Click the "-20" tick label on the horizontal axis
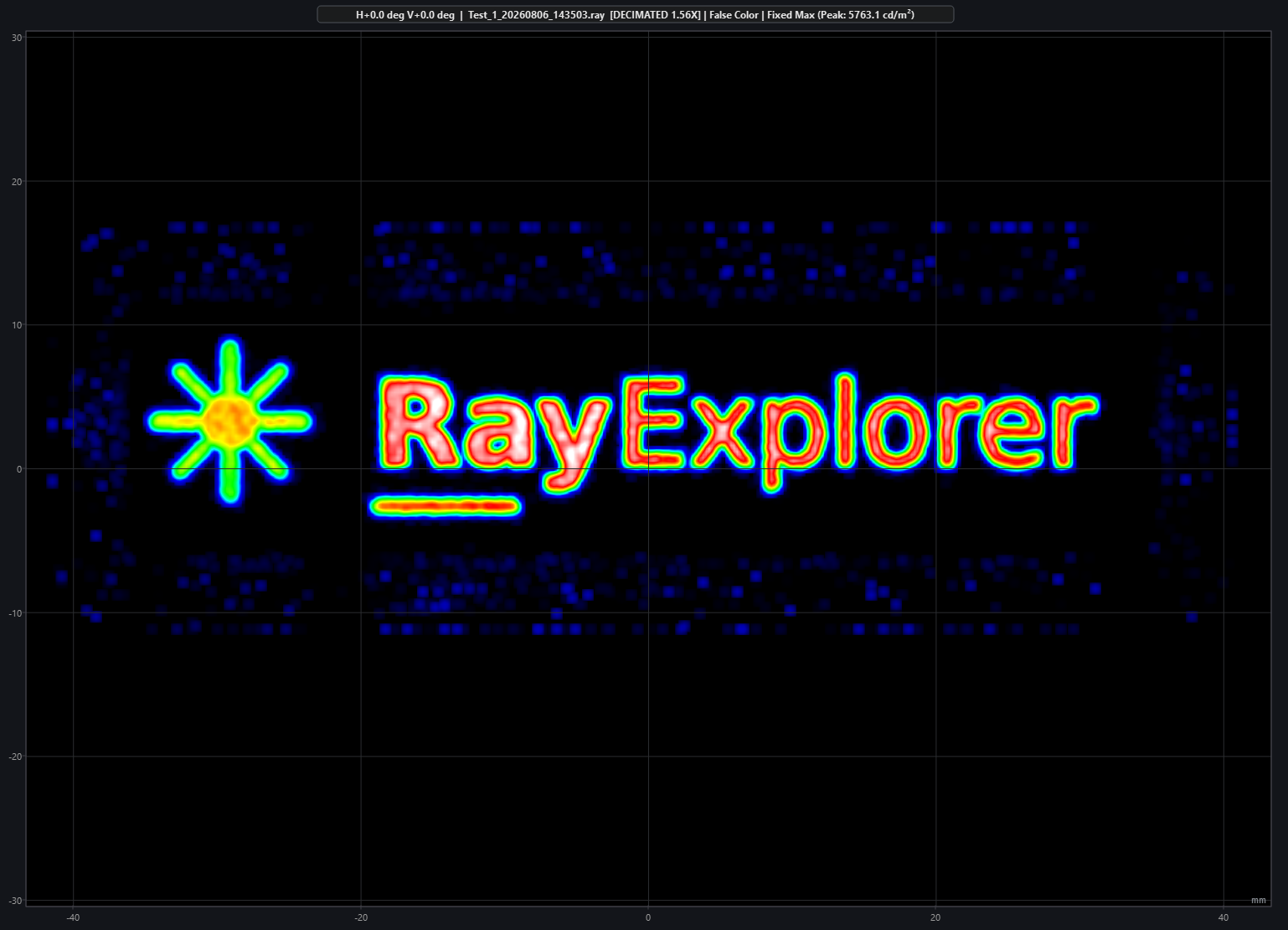Screen dimensions: 1288x930 point(361,917)
